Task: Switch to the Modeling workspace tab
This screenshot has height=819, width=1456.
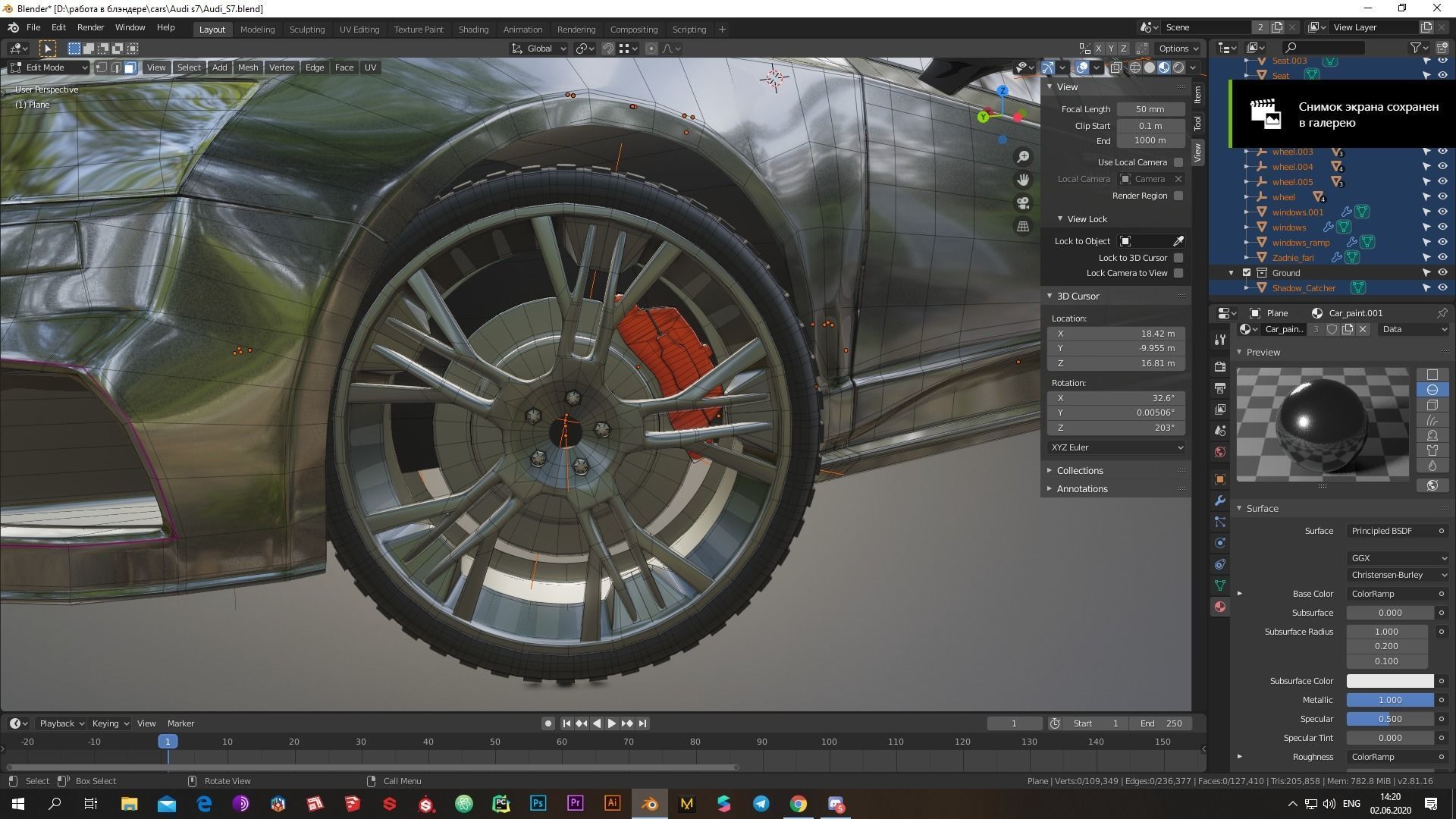Action: [x=257, y=30]
